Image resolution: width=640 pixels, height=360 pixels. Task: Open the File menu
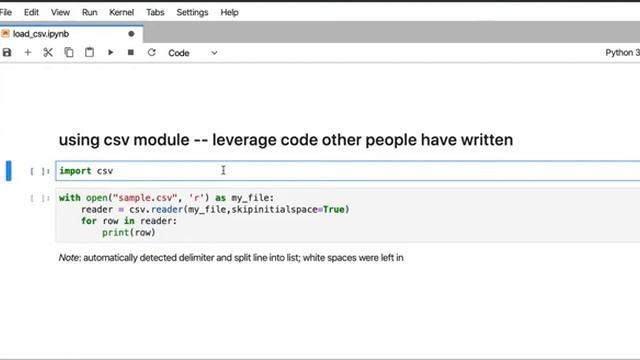[6, 12]
